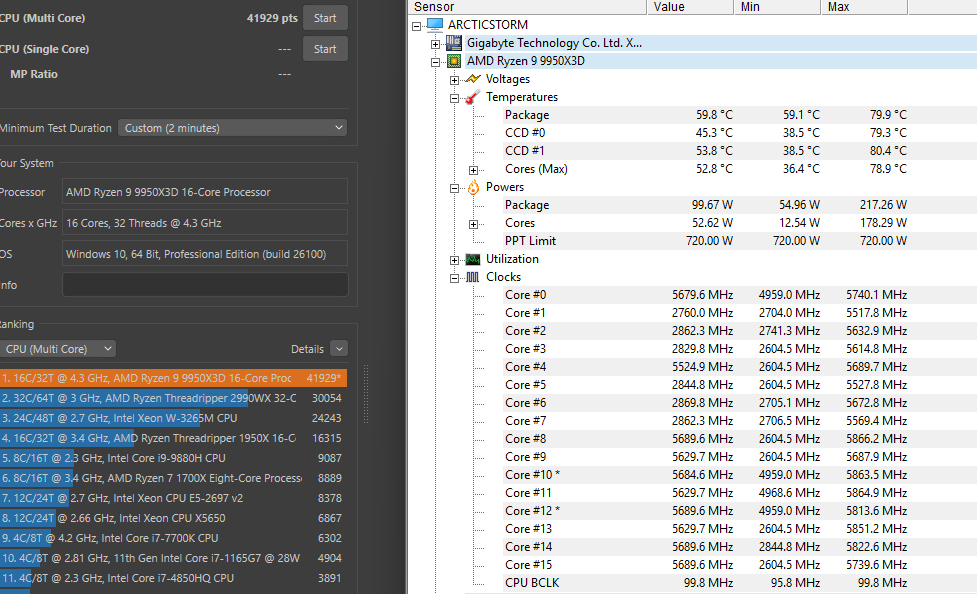Select the Threadripper 2990WX ranking entry
Image resolution: width=977 pixels, height=594 pixels.
[x=173, y=398]
